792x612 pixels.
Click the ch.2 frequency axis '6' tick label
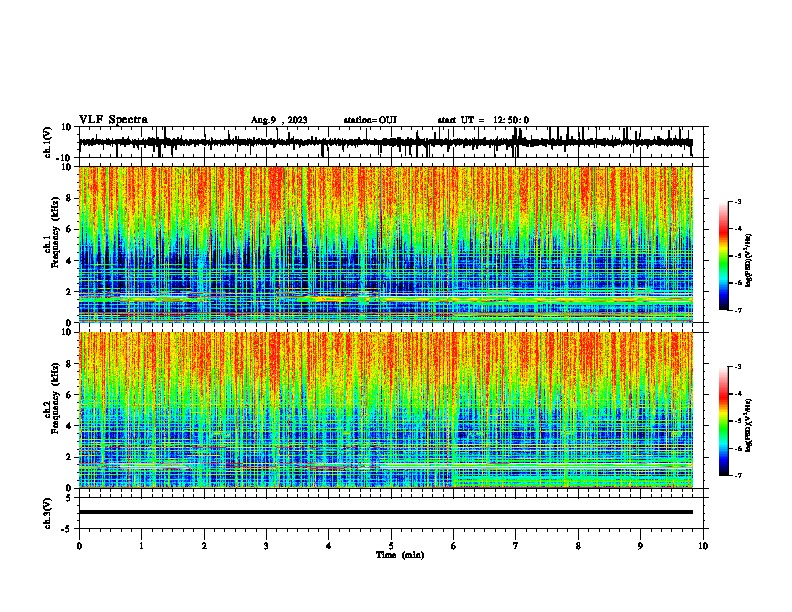pyautogui.click(x=69, y=395)
